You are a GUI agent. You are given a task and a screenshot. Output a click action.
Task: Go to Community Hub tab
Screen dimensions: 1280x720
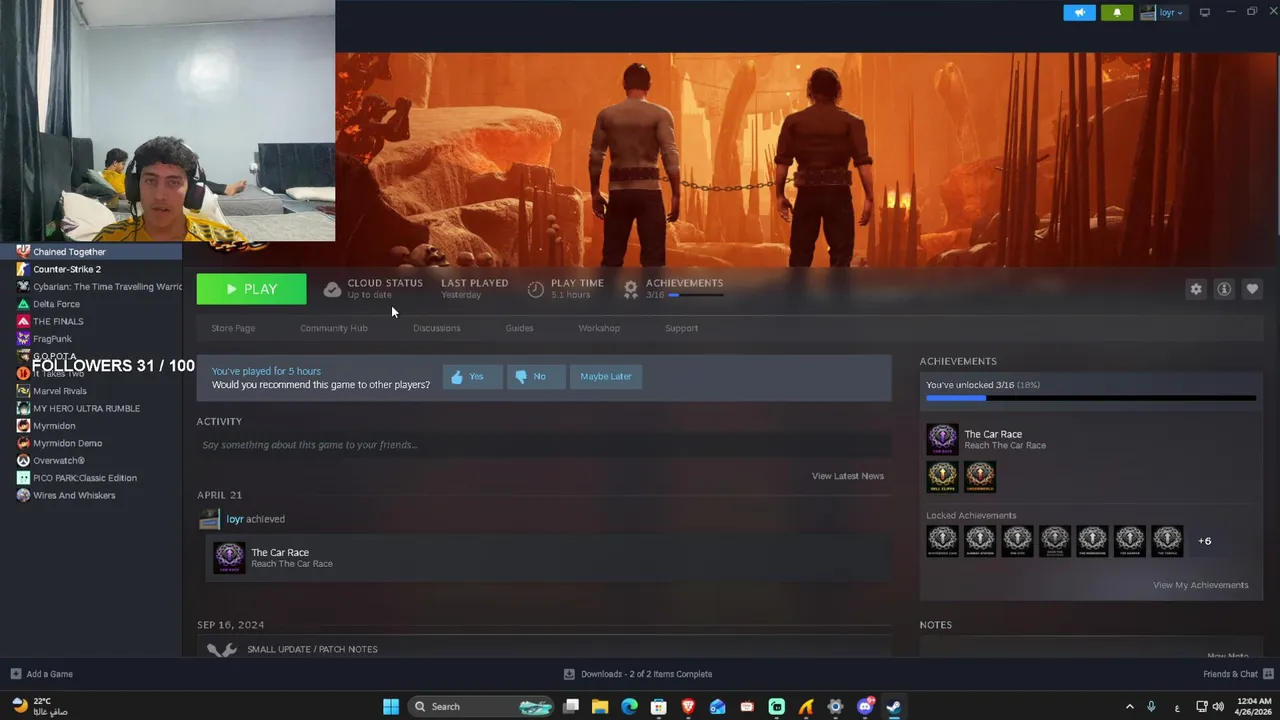tap(334, 328)
